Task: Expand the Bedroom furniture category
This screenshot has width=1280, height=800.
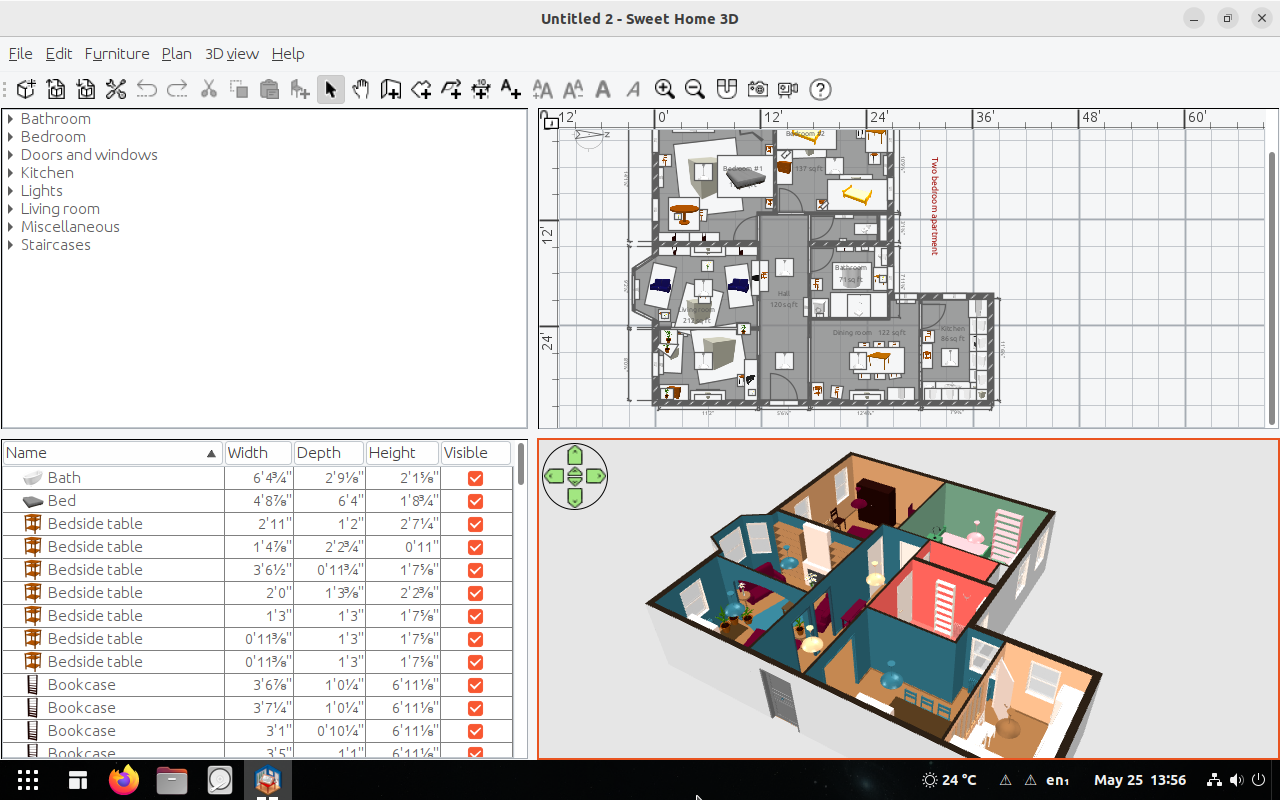Action: coord(11,137)
